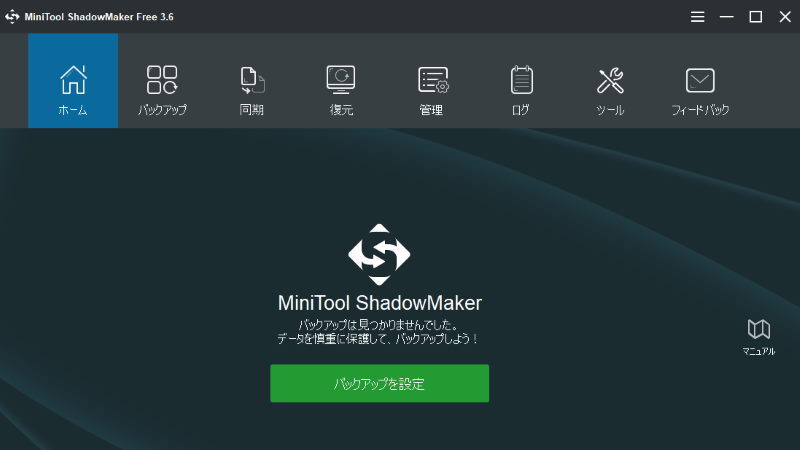Open the Sync (同期) tab
Image resolution: width=800 pixels, height=450 pixels.
252,81
